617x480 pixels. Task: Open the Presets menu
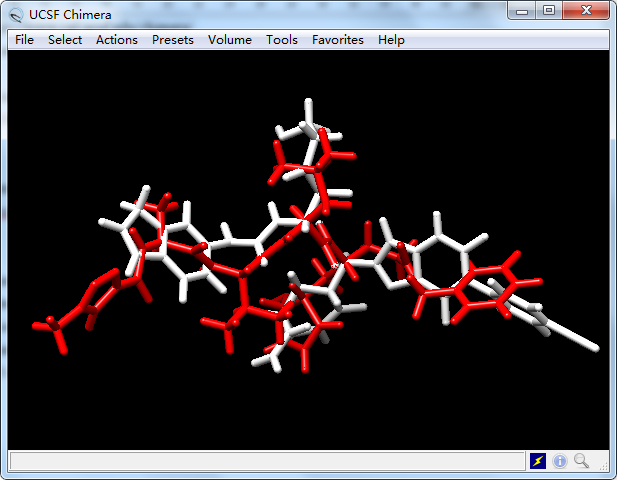click(173, 40)
